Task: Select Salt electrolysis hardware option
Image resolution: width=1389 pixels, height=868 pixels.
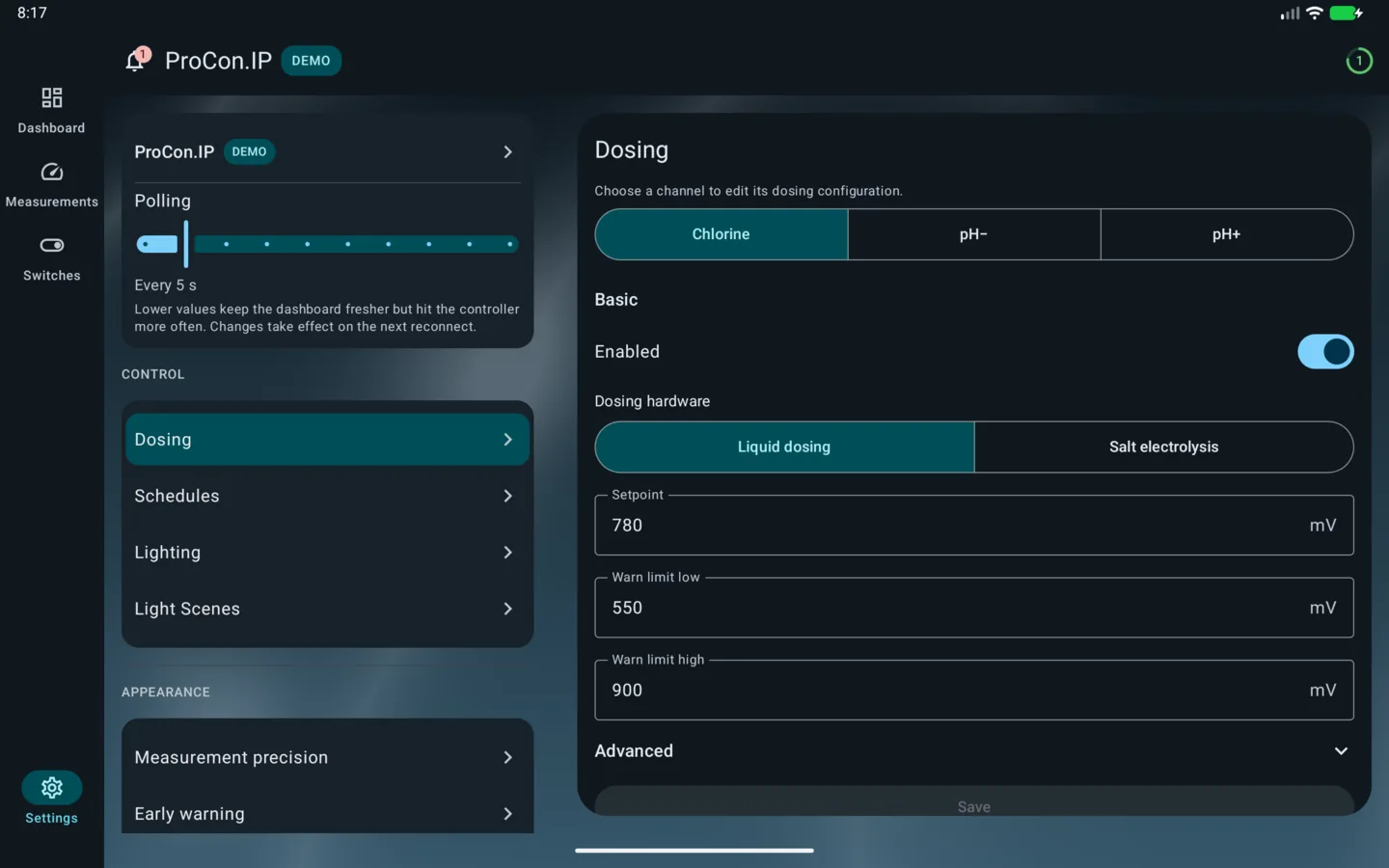Action: coord(1163,447)
